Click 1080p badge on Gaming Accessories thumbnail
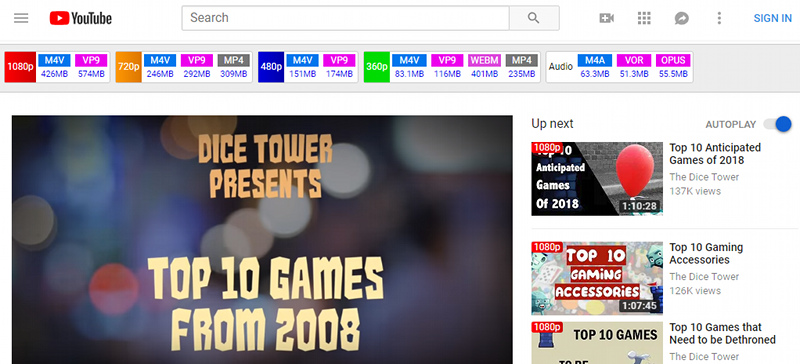This screenshot has width=800, height=364. (547, 247)
